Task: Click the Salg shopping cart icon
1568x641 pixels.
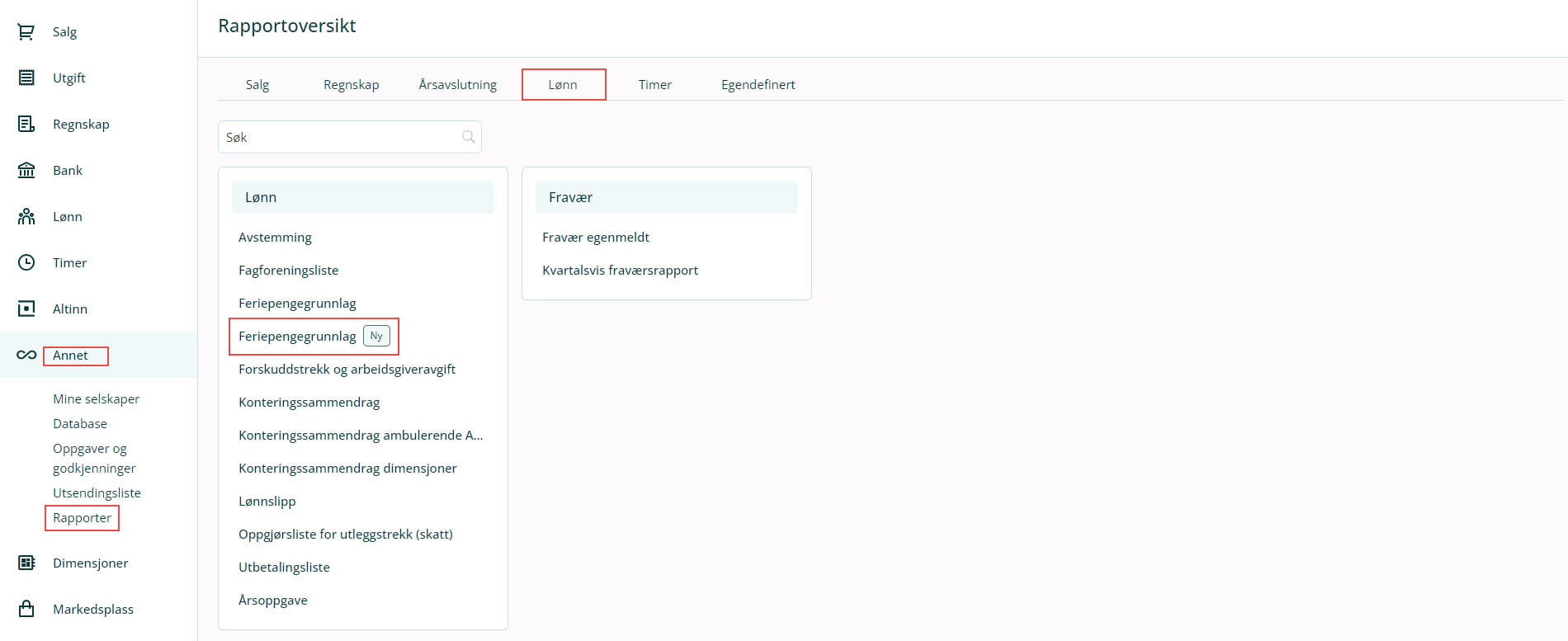Action: (26, 32)
